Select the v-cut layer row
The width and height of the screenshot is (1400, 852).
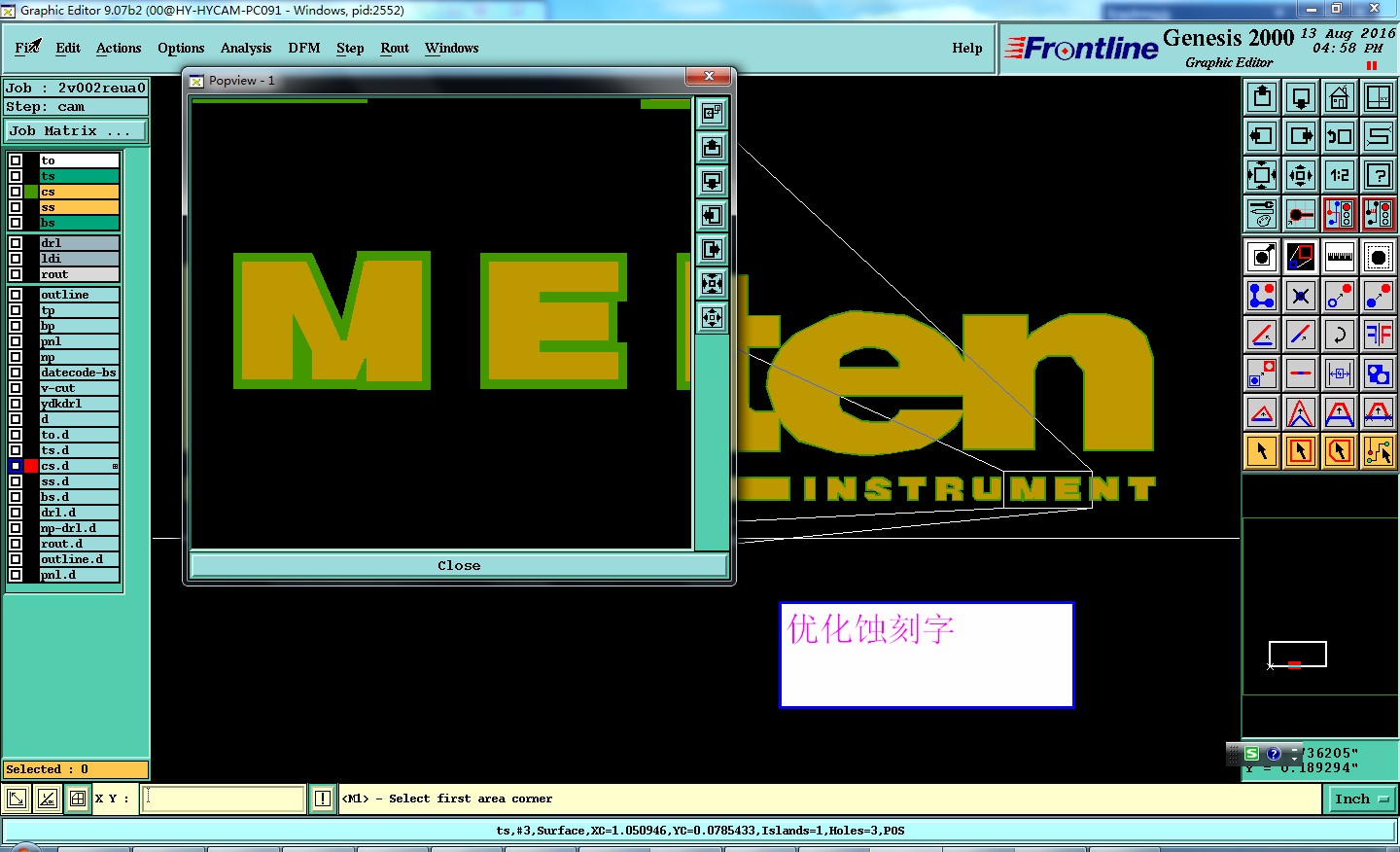point(80,388)
